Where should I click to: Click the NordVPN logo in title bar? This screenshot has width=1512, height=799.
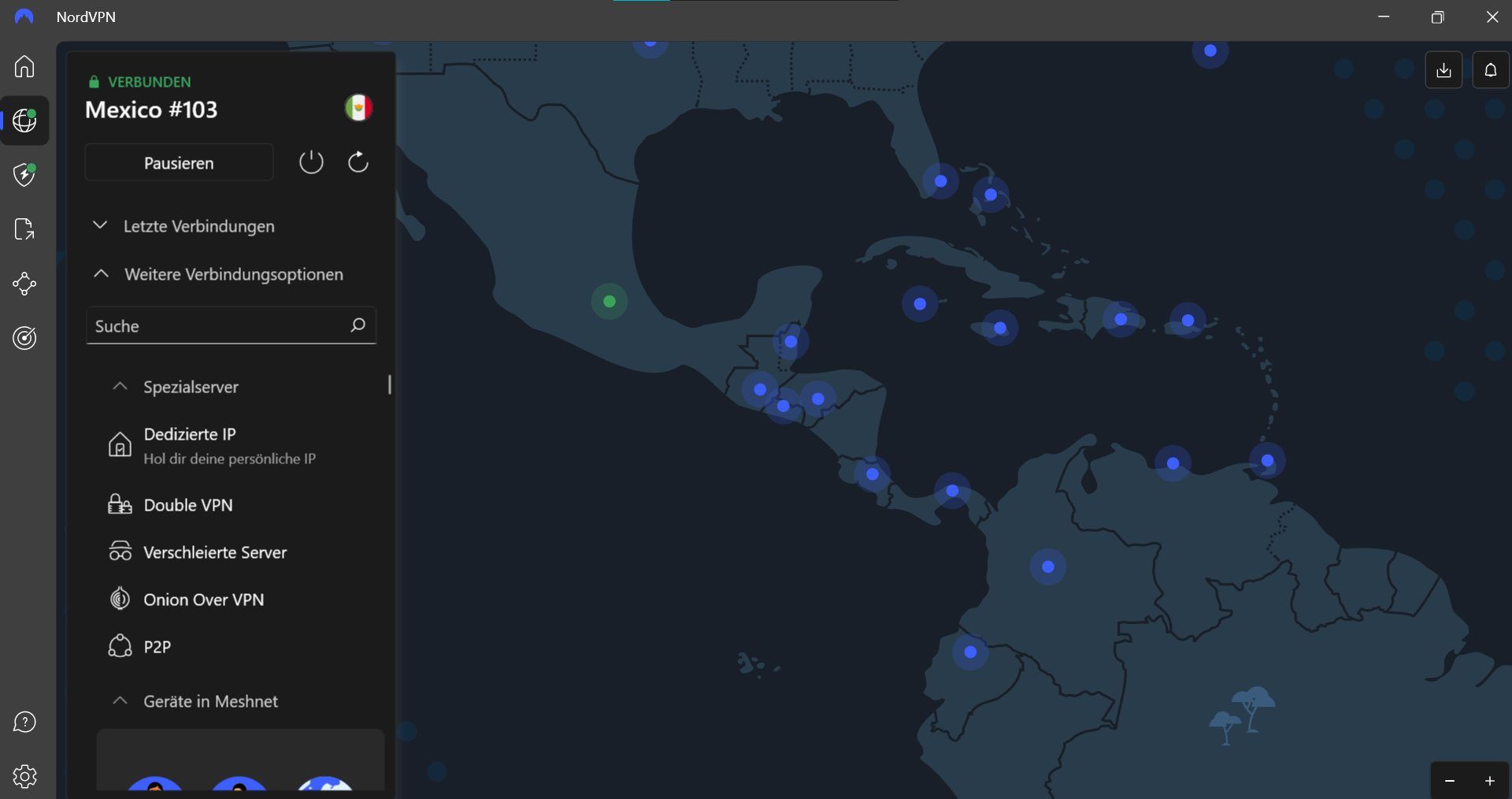24,17
